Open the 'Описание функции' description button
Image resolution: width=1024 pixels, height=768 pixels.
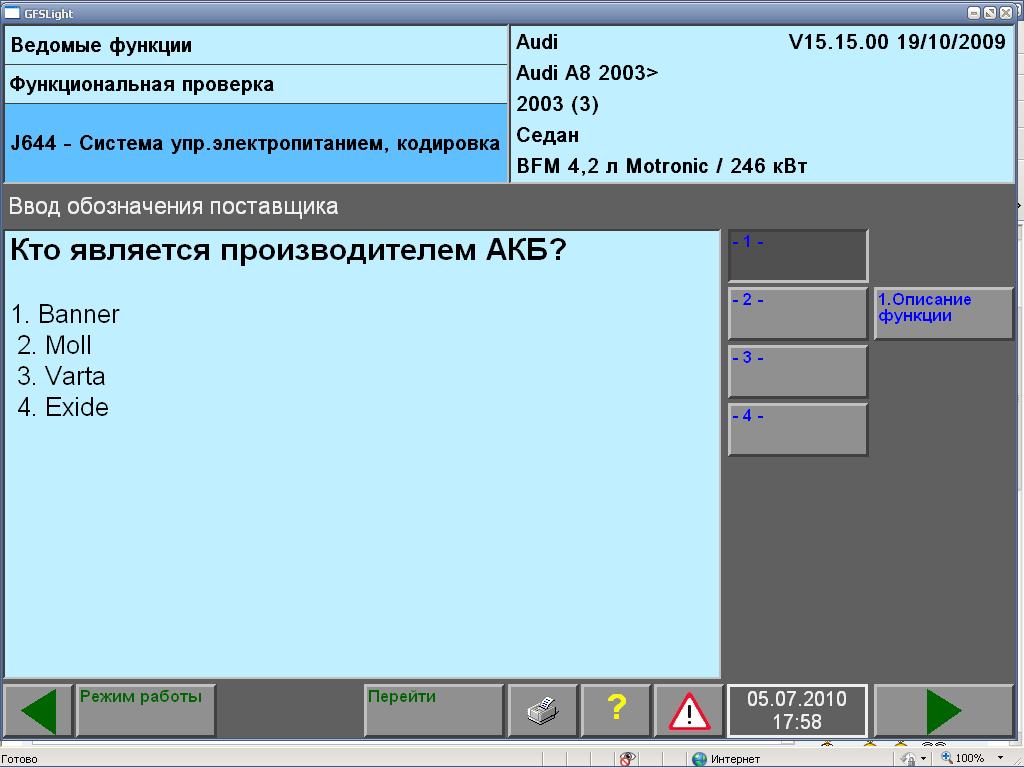click(943, 314)
